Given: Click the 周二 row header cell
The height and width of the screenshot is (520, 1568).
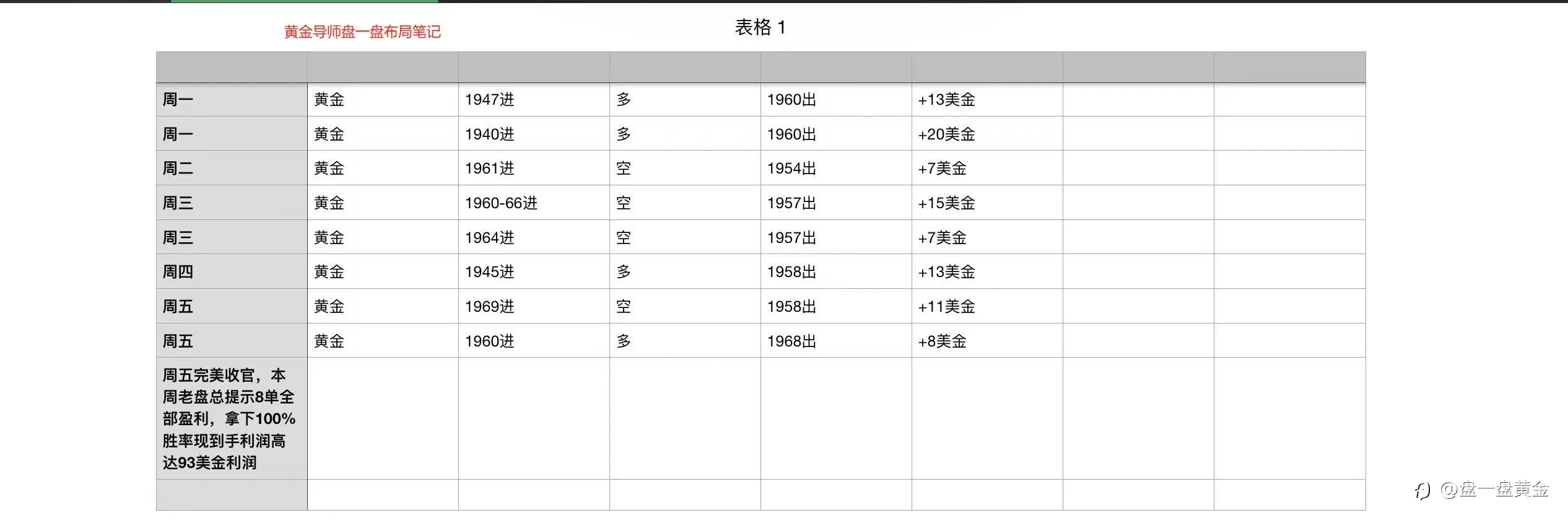Looking at the screenshot, I should pos(232,168).
